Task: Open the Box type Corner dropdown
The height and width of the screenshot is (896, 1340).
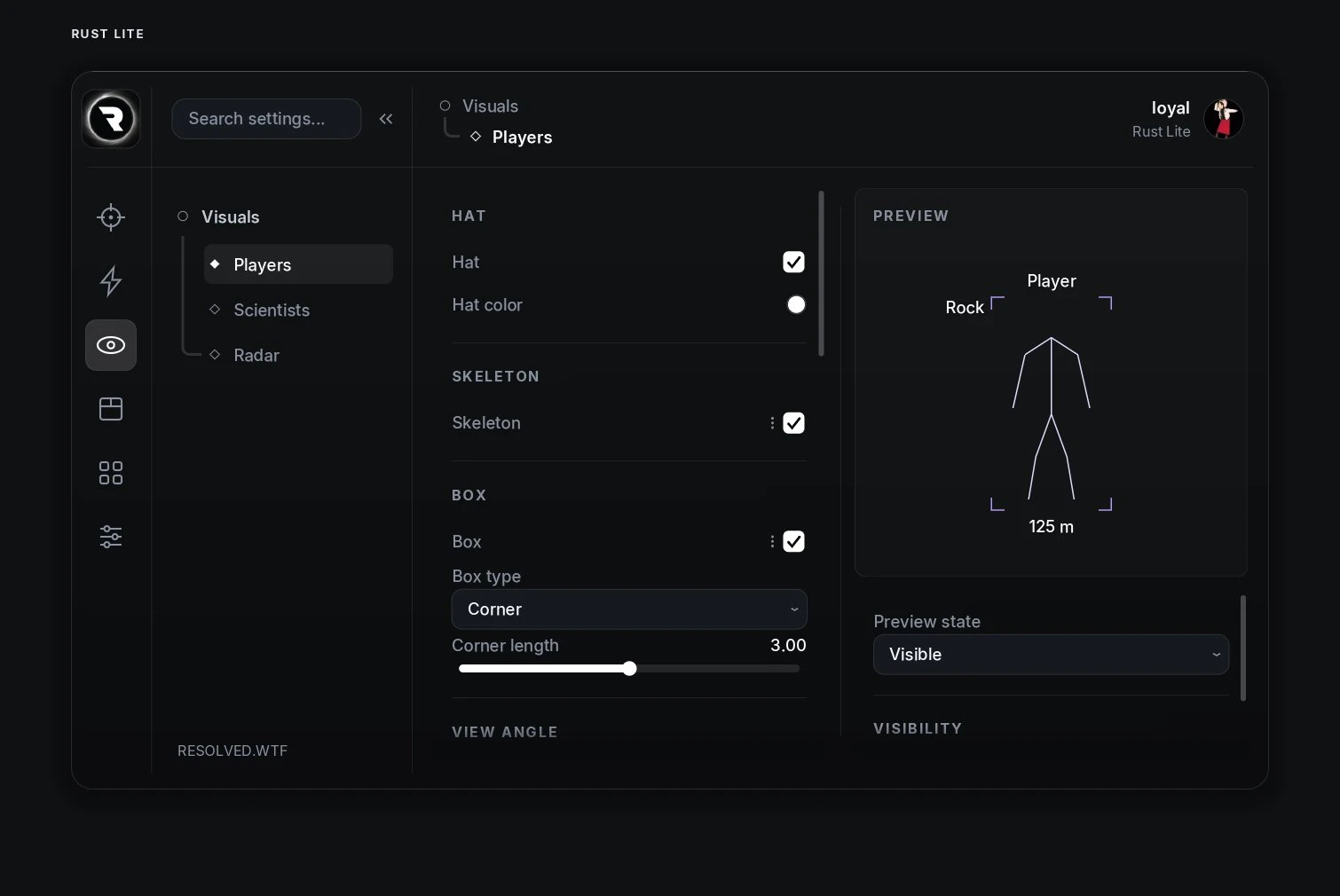Action: click(x=629, y=609)
